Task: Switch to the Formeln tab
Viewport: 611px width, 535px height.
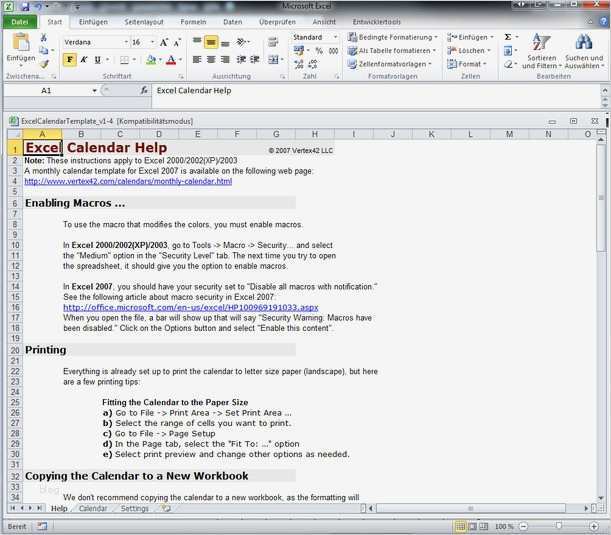Action: (x=193, y=22)
